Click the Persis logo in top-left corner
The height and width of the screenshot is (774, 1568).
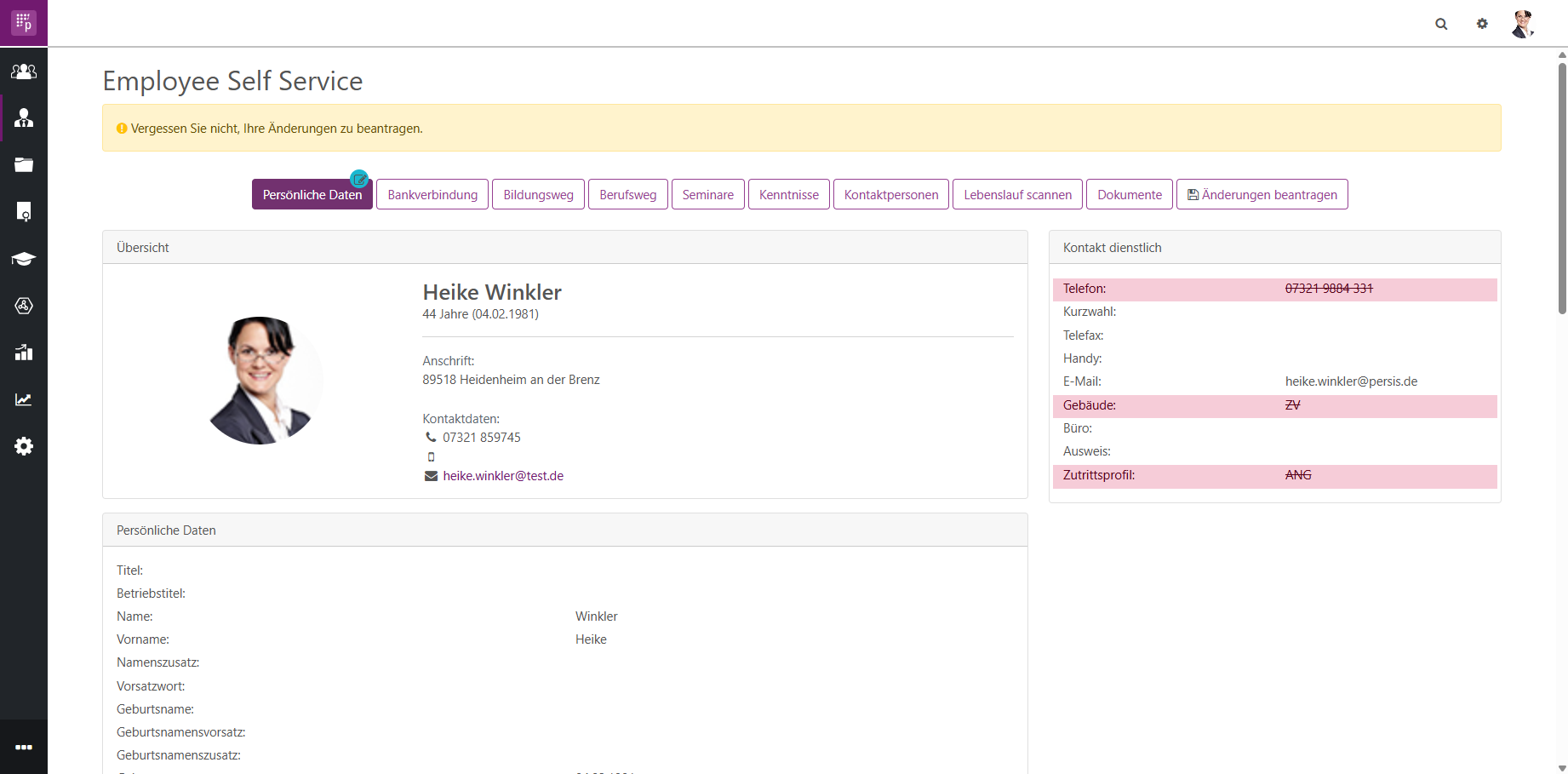tap(24, 23)
